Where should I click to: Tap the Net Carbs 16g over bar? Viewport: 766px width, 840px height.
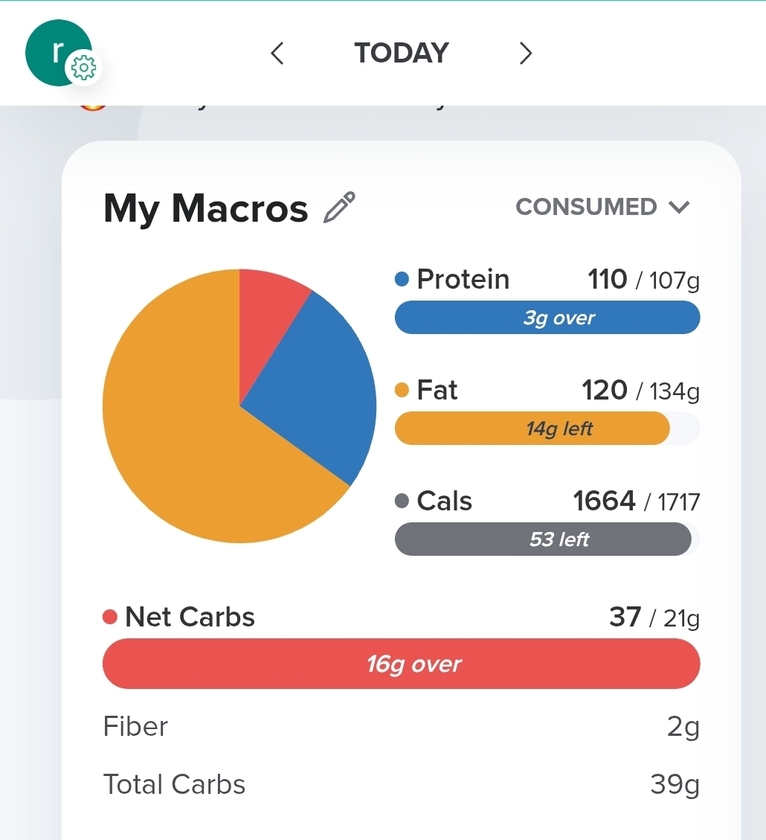tap(401, 664)
